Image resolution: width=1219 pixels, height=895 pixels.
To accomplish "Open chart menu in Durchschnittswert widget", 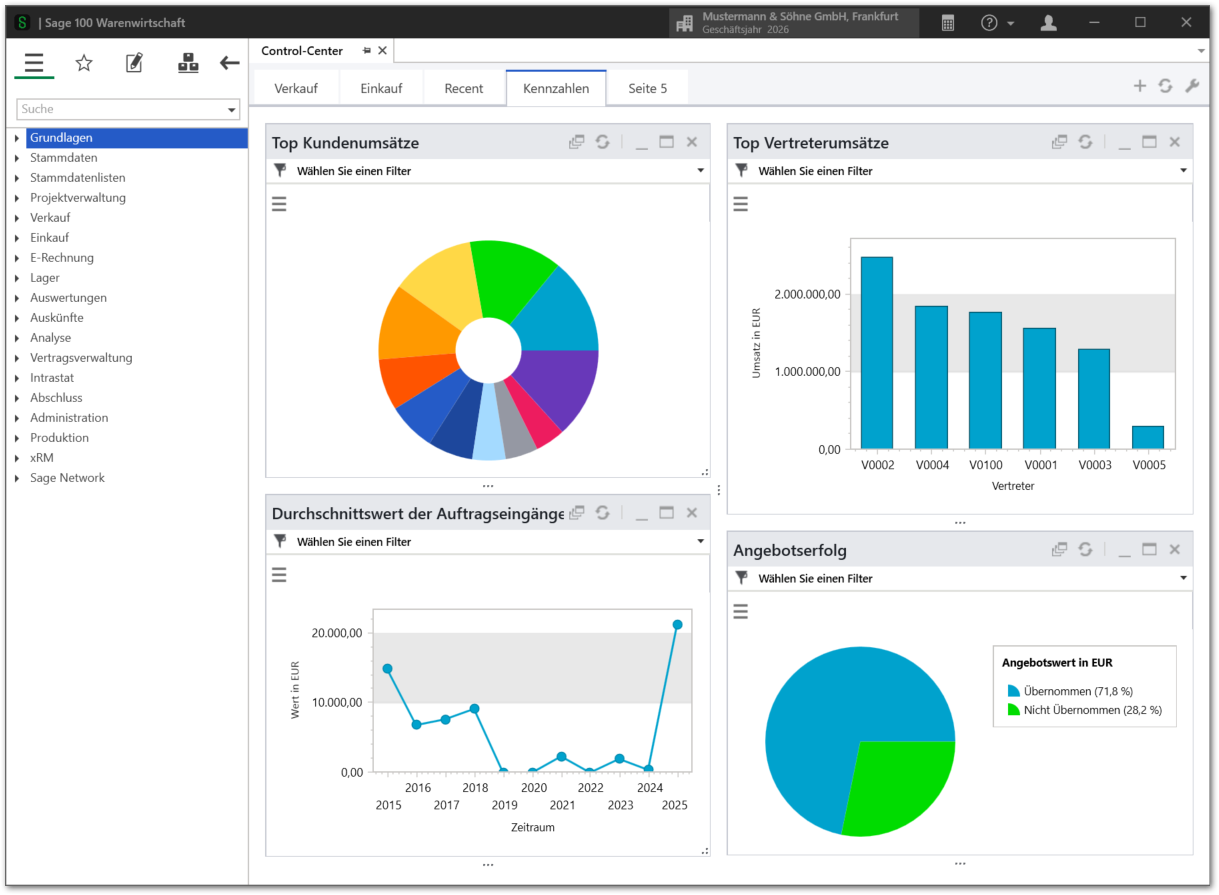I will [279, 574].
